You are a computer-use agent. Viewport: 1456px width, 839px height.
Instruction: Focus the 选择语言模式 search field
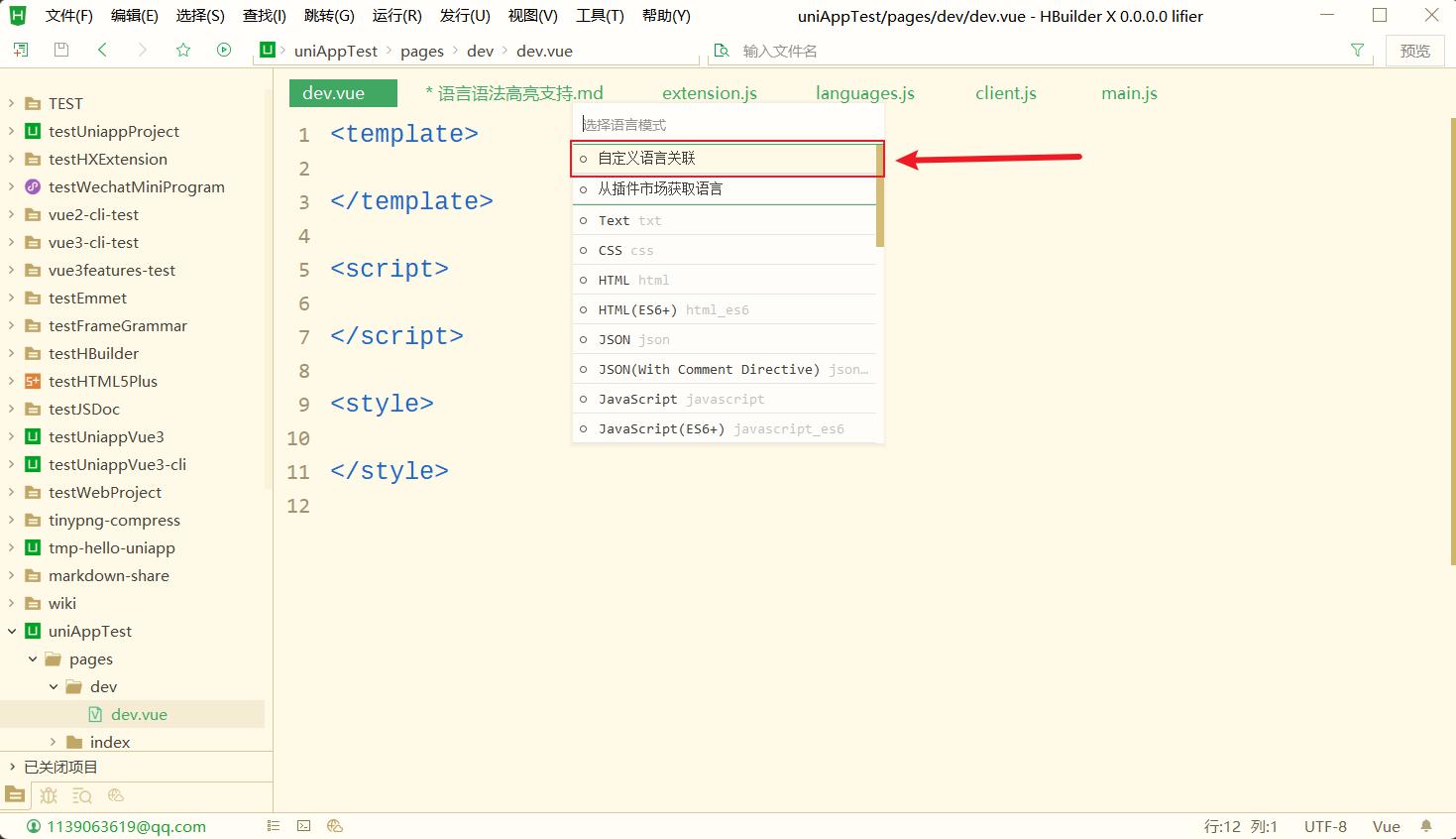[x=728, y=125]
